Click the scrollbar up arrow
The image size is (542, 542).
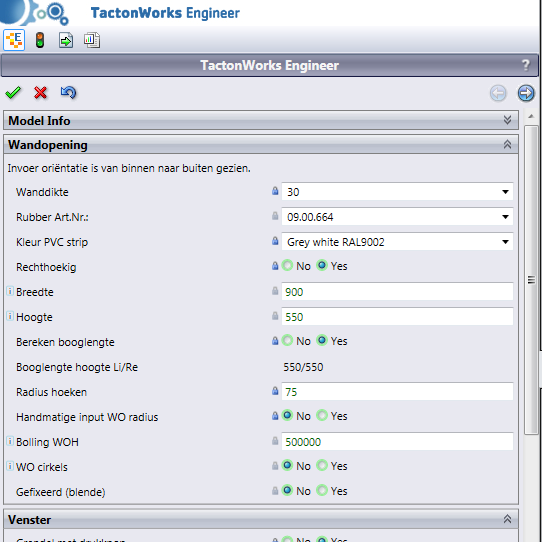click(x=531, y=116)
